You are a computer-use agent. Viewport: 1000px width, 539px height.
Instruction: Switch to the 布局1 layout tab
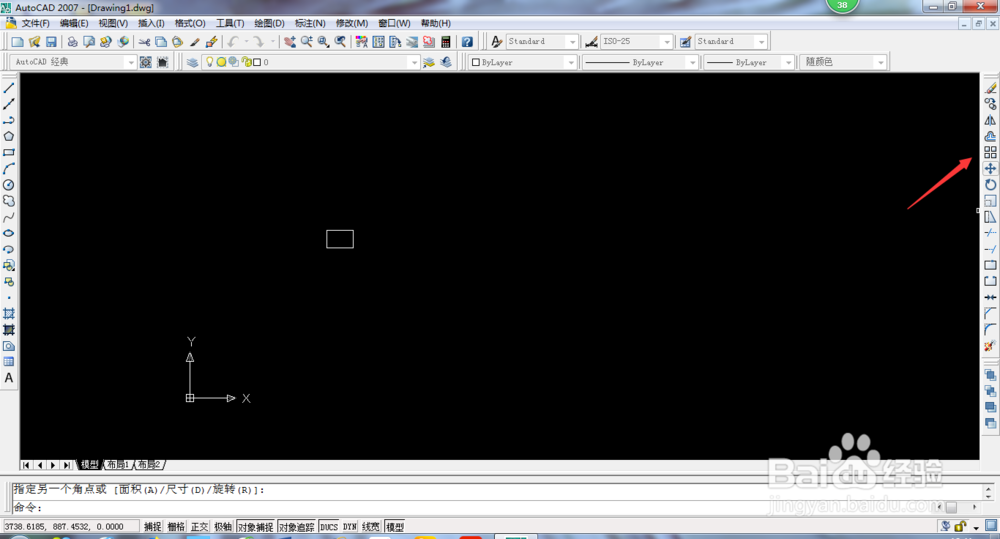coord(118,464)
